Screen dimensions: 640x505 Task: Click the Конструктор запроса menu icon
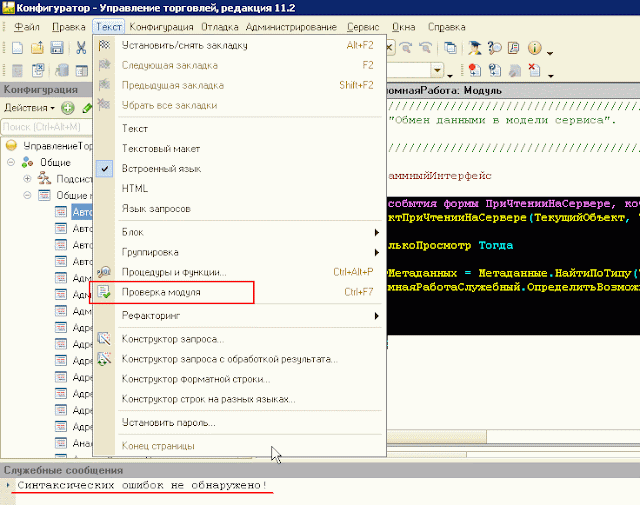click(x=104, y=338)
